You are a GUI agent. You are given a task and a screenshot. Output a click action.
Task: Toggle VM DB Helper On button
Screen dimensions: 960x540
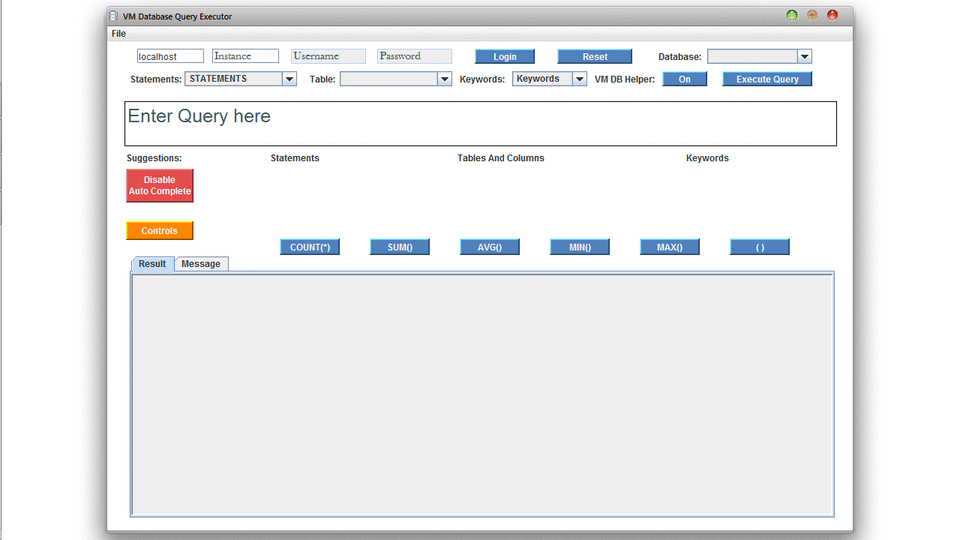coord(684,79)
